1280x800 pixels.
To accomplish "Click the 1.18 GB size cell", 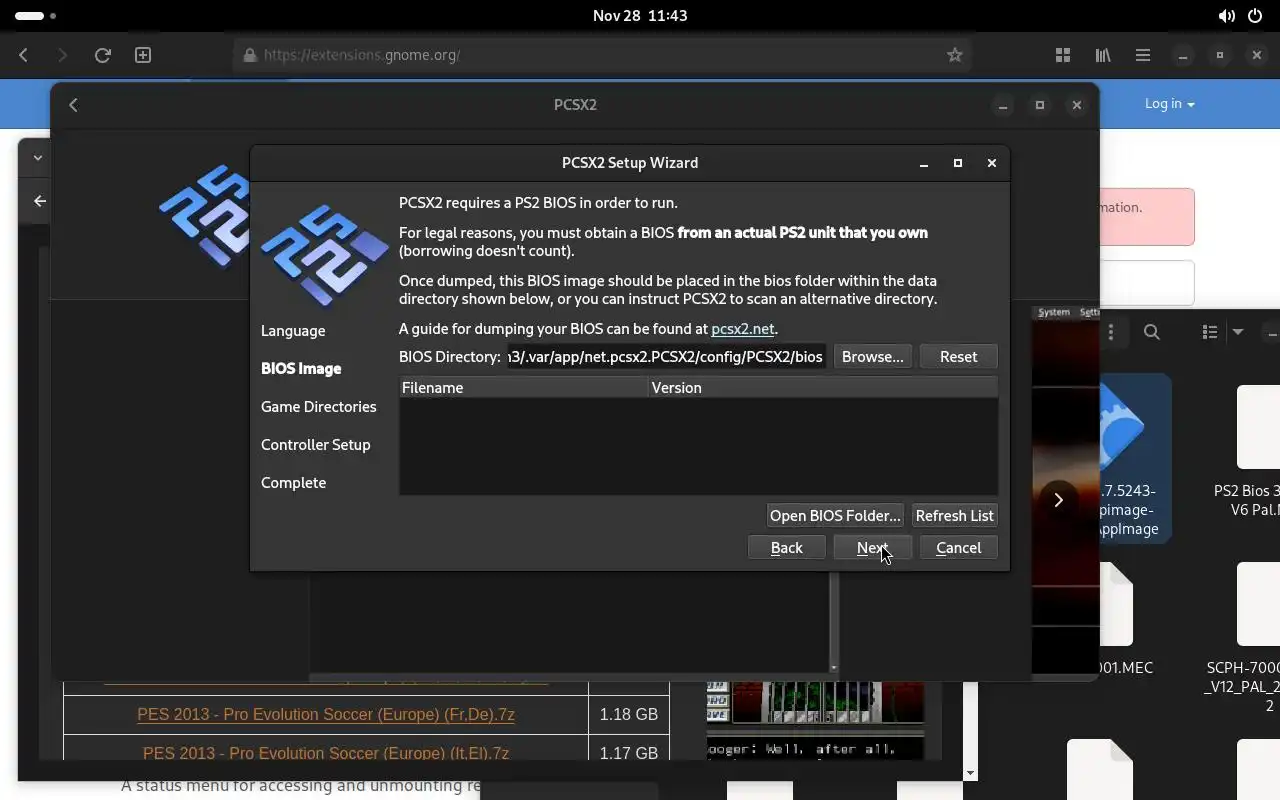I will [x=628, y=714].
